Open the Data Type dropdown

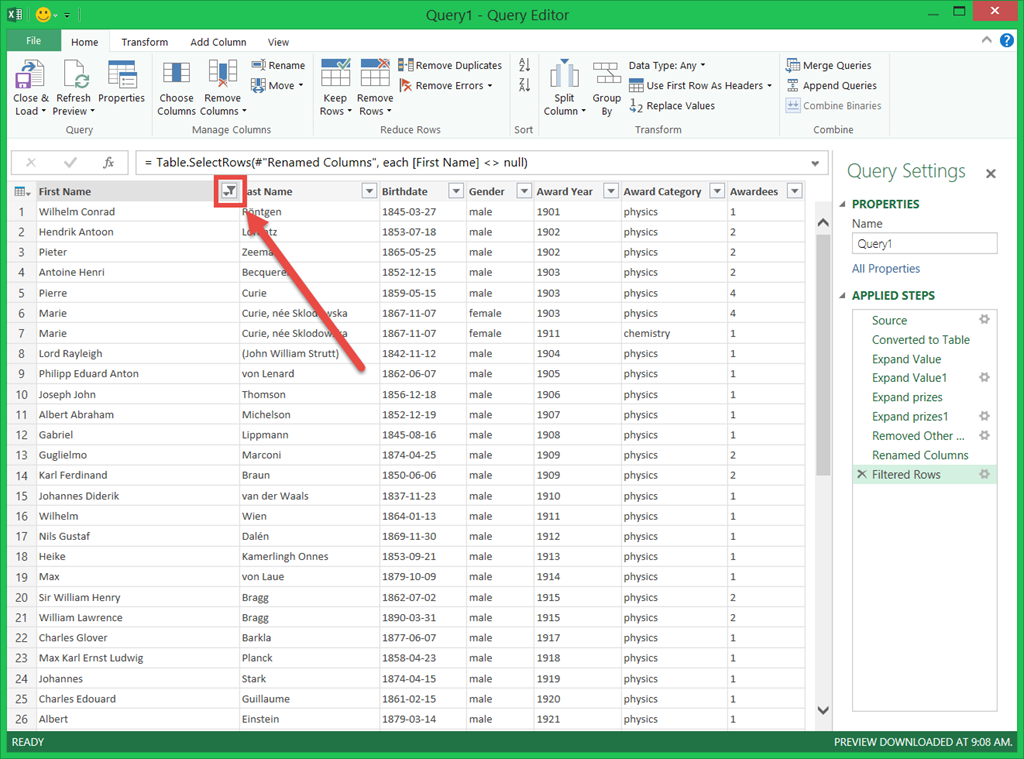[666, 66]
